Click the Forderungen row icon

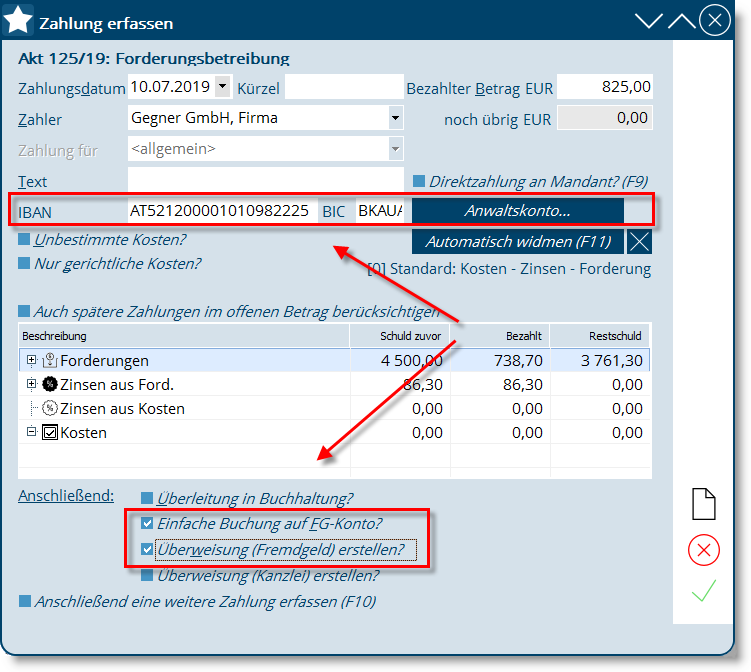(50, 360)
